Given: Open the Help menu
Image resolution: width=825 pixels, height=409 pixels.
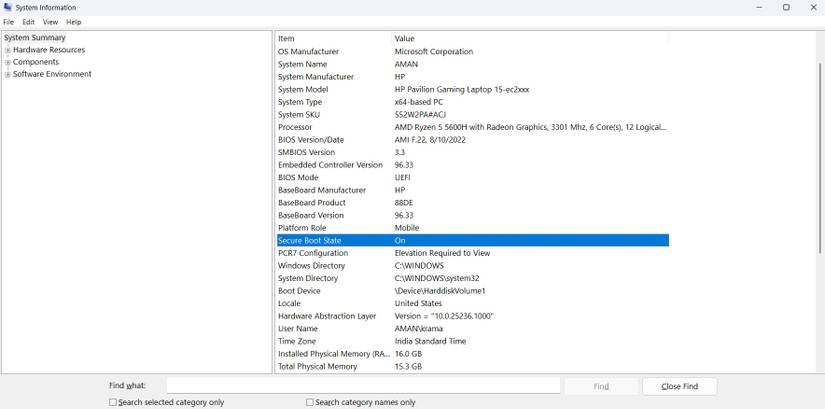Looking at the screenshot, I should coord(74,22).
